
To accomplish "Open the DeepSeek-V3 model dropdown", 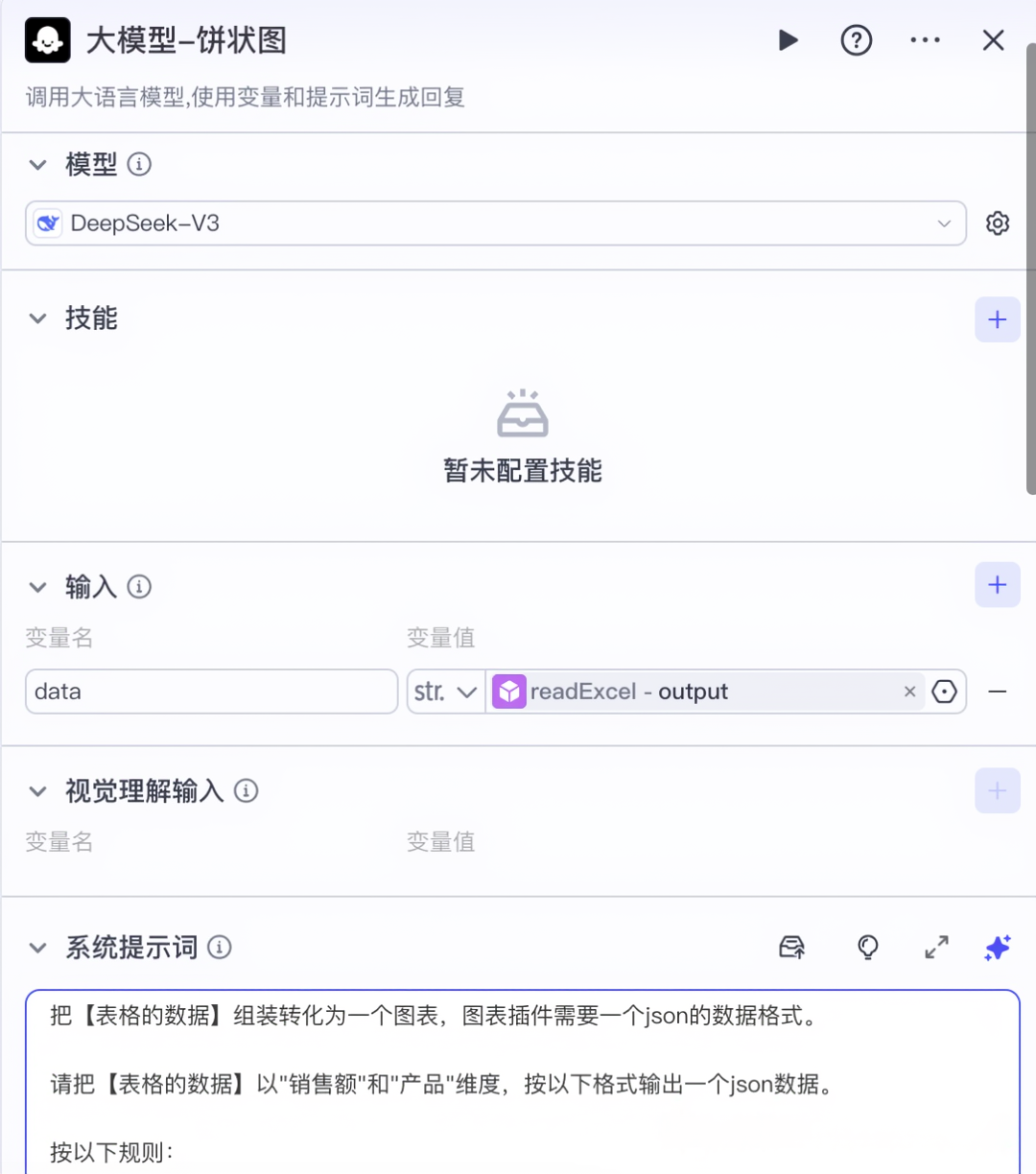I will pyautogui.click(x=495, y=223).
